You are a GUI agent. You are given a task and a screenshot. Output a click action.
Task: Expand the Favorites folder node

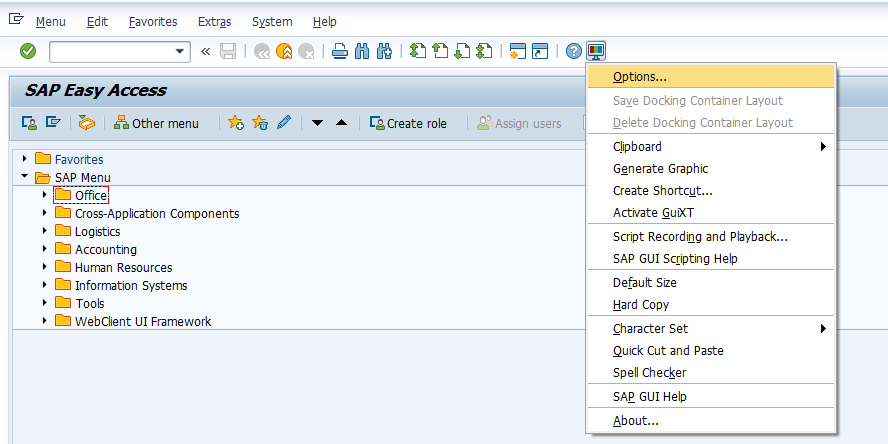[25, 159]
